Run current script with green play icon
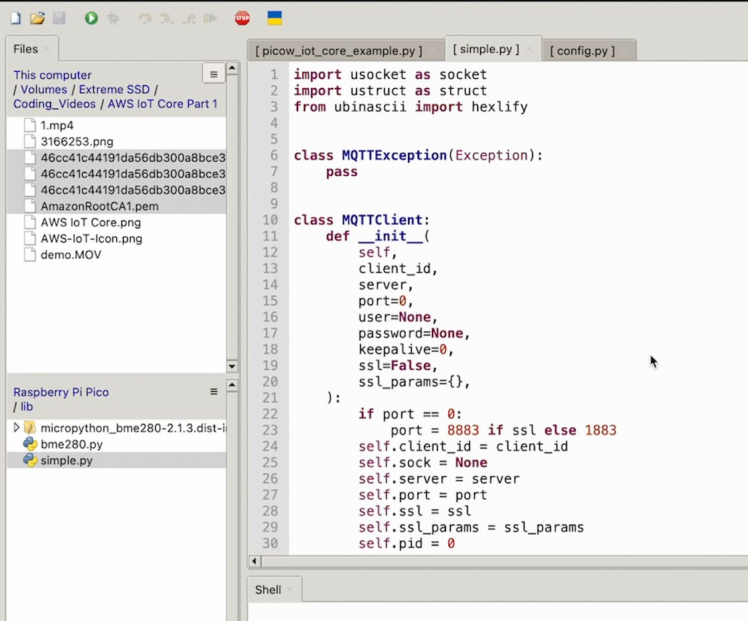Image resolution: width=748 pixels, height=621 pixels. (91, 18)
